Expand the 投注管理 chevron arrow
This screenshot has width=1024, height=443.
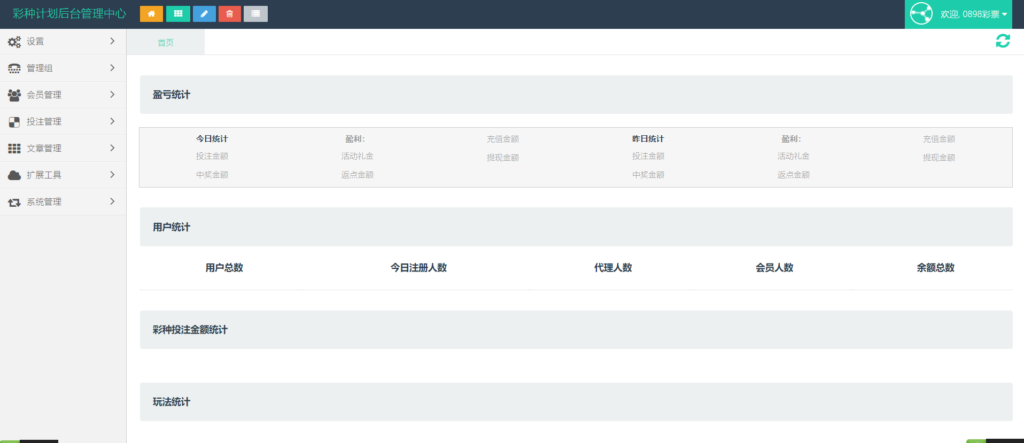[112, 122]
